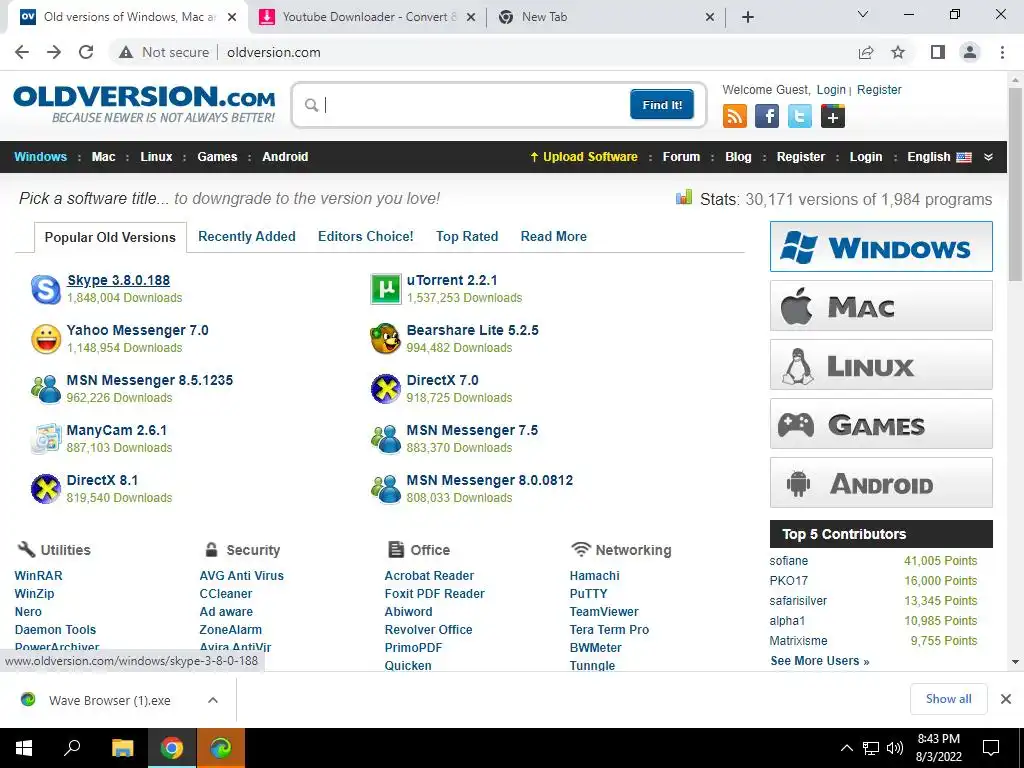Bookmark this page with star icon

(x=898, y=52)
